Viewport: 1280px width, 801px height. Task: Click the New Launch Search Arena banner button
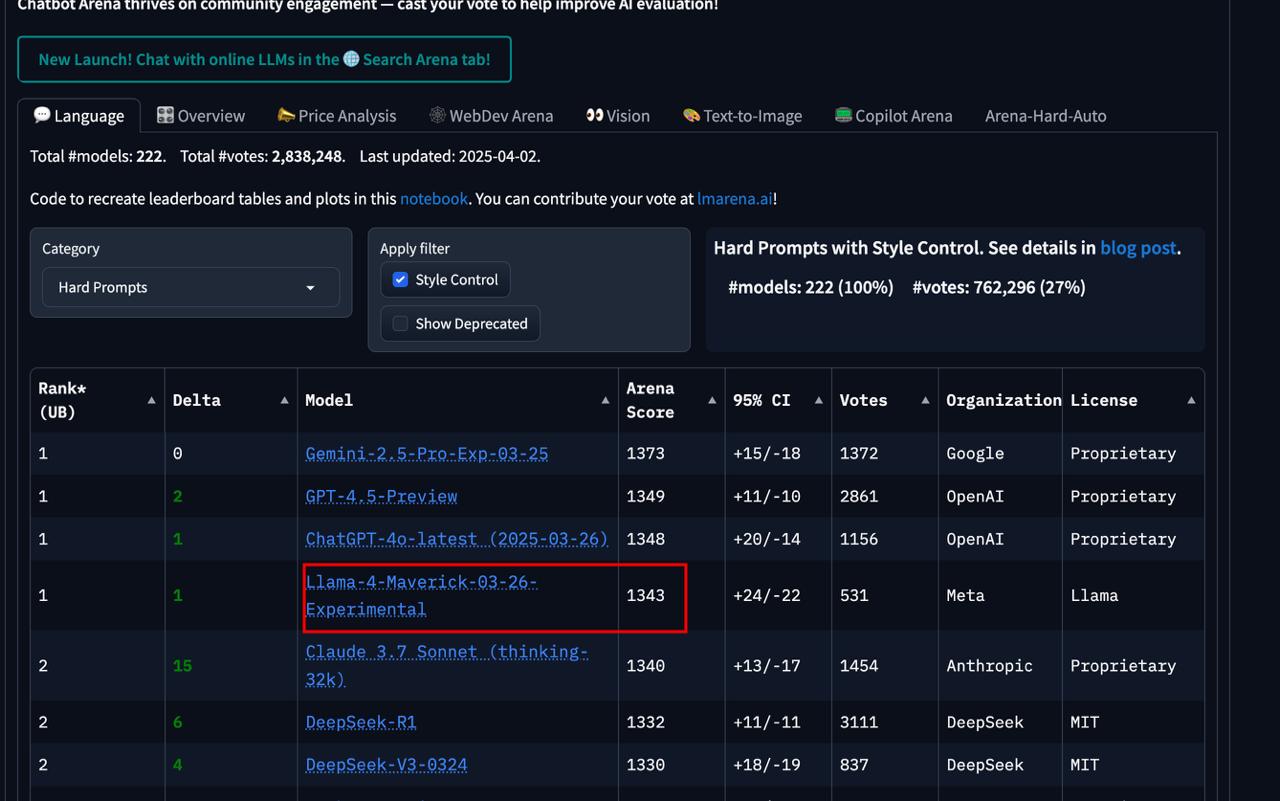click(264, 59)
